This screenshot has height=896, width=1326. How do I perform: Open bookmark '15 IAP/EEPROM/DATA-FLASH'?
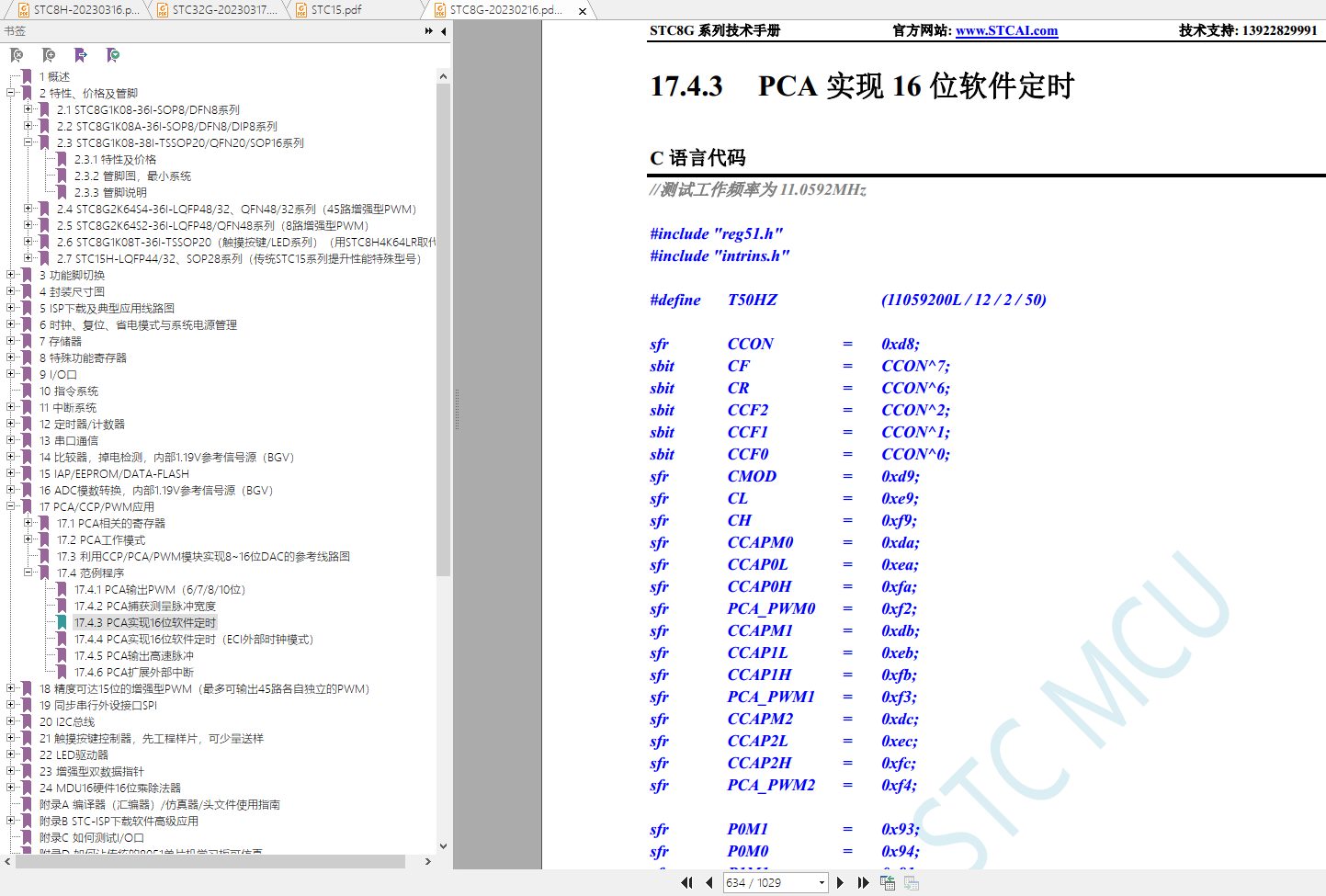point(114,473)
